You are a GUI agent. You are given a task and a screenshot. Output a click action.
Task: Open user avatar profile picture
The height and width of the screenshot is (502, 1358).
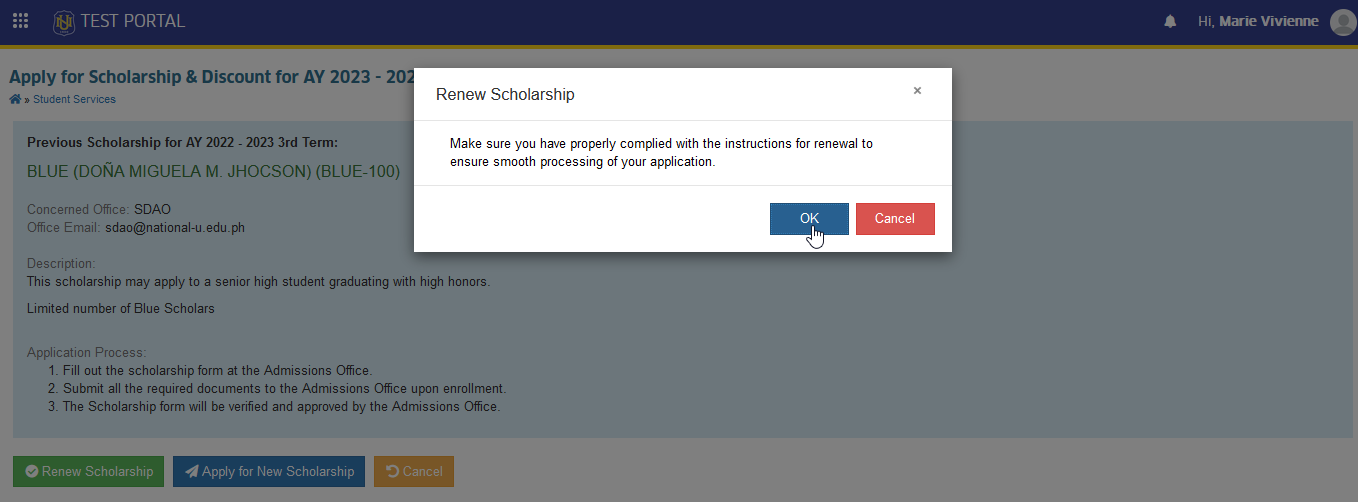coord(1343,22)
